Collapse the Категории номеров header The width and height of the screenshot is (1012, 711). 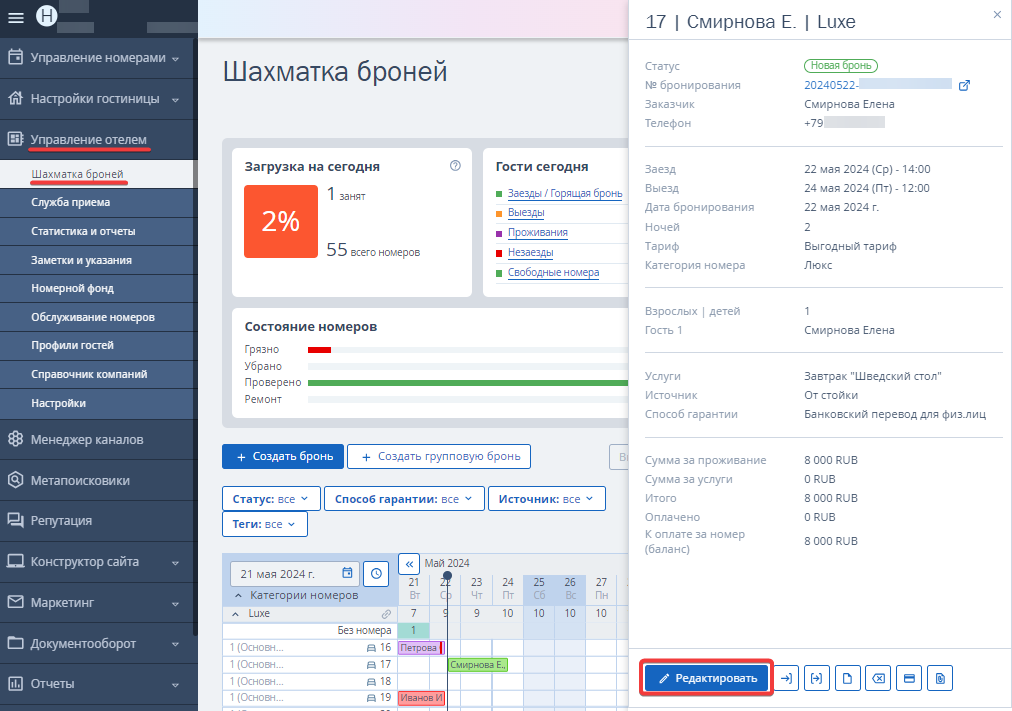point(238,596)
